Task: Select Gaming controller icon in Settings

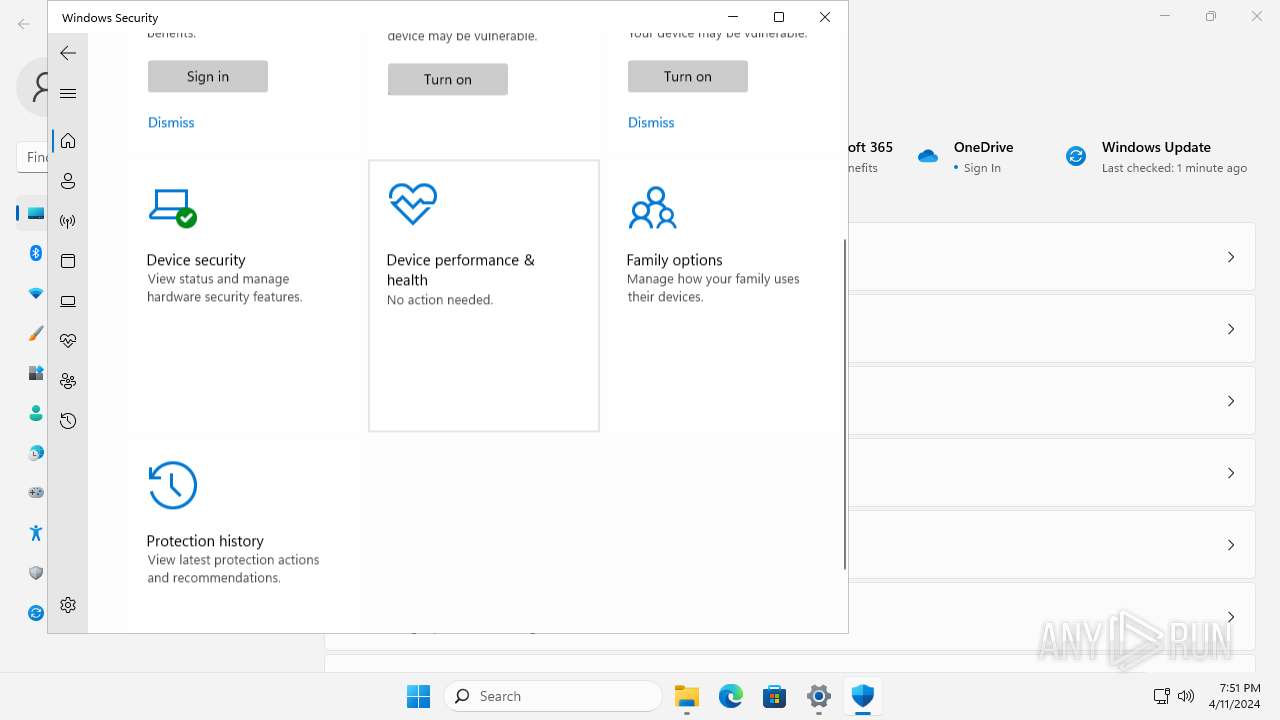Action: [36, 493]
